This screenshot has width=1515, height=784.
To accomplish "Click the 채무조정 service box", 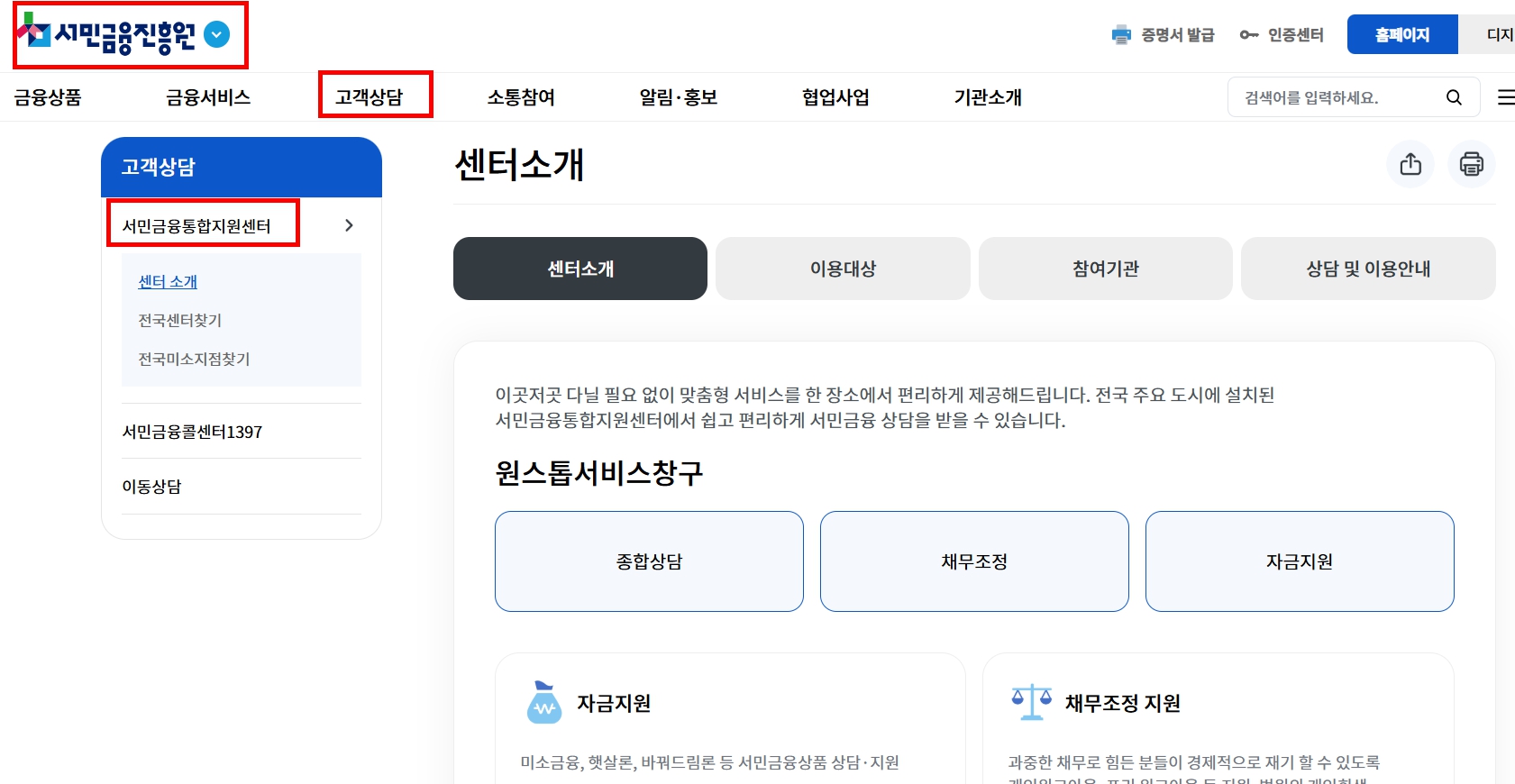I will (974, 561).
